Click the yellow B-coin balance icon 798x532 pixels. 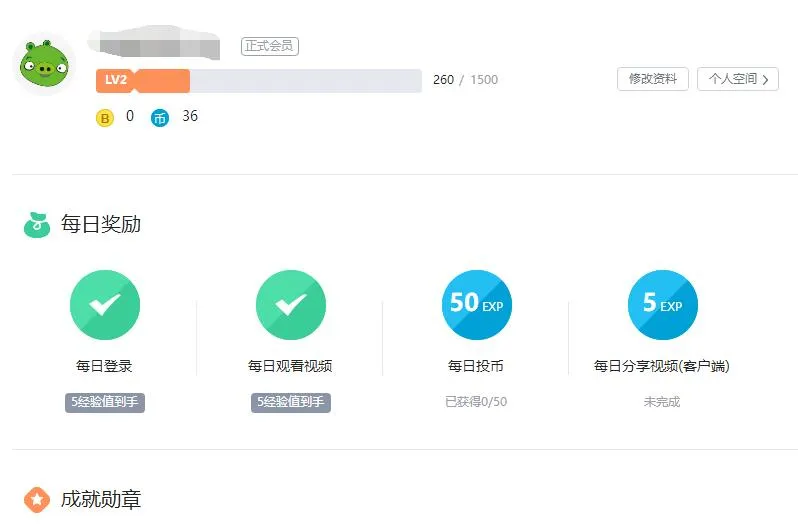(x=105, y=118)
